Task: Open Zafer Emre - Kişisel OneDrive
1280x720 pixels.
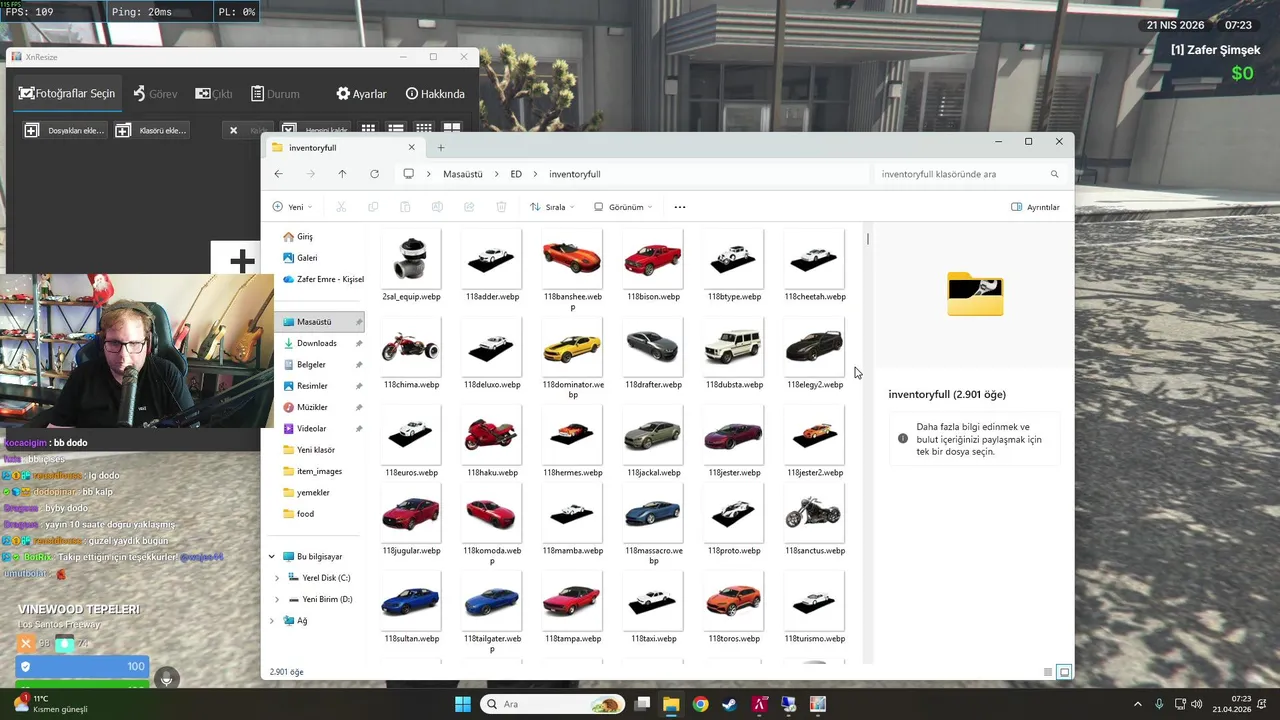Action: pyautogui.click(x=323, y=279)
